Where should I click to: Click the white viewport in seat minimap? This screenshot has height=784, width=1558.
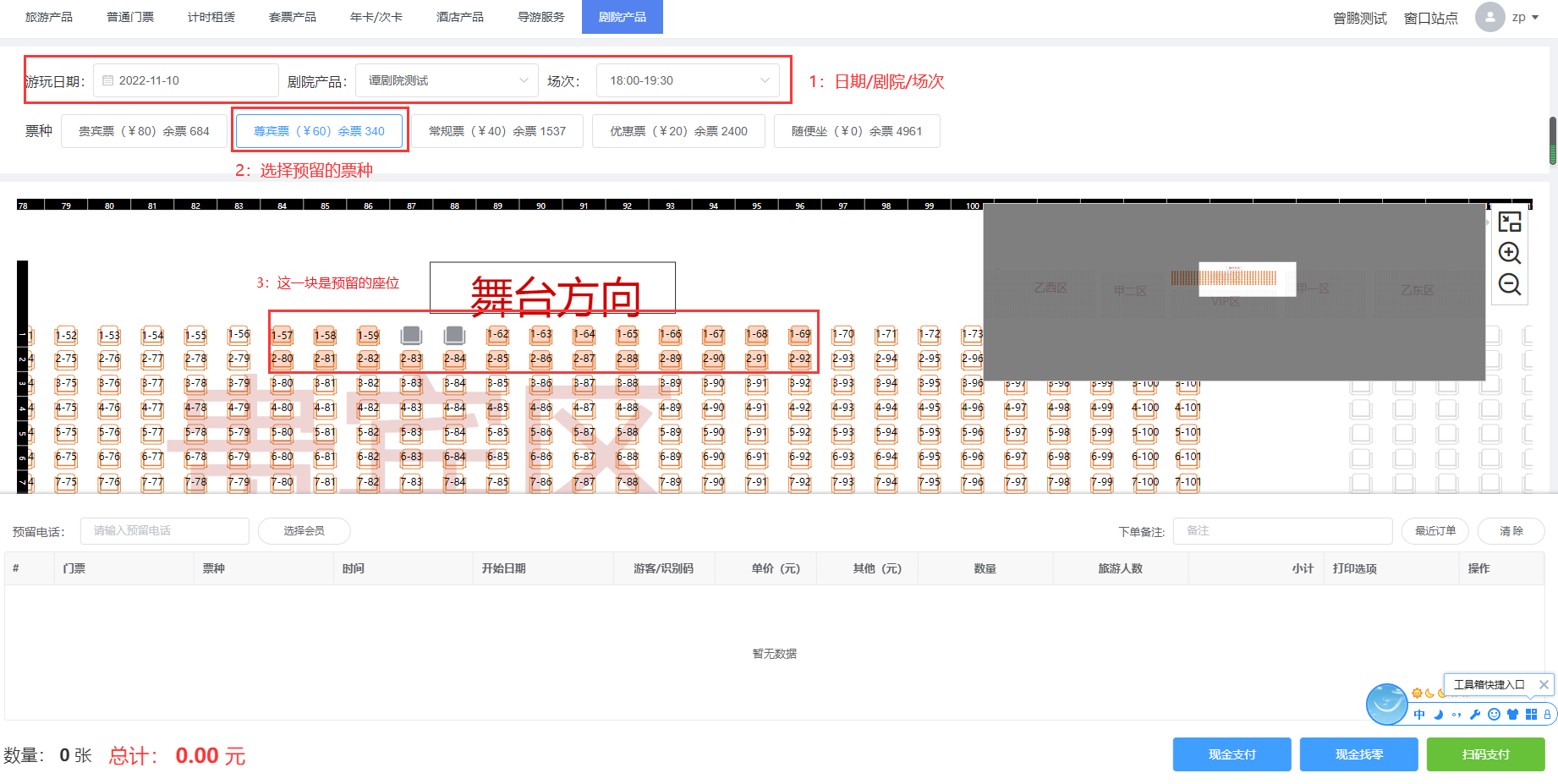click(x=1247, y=279)
